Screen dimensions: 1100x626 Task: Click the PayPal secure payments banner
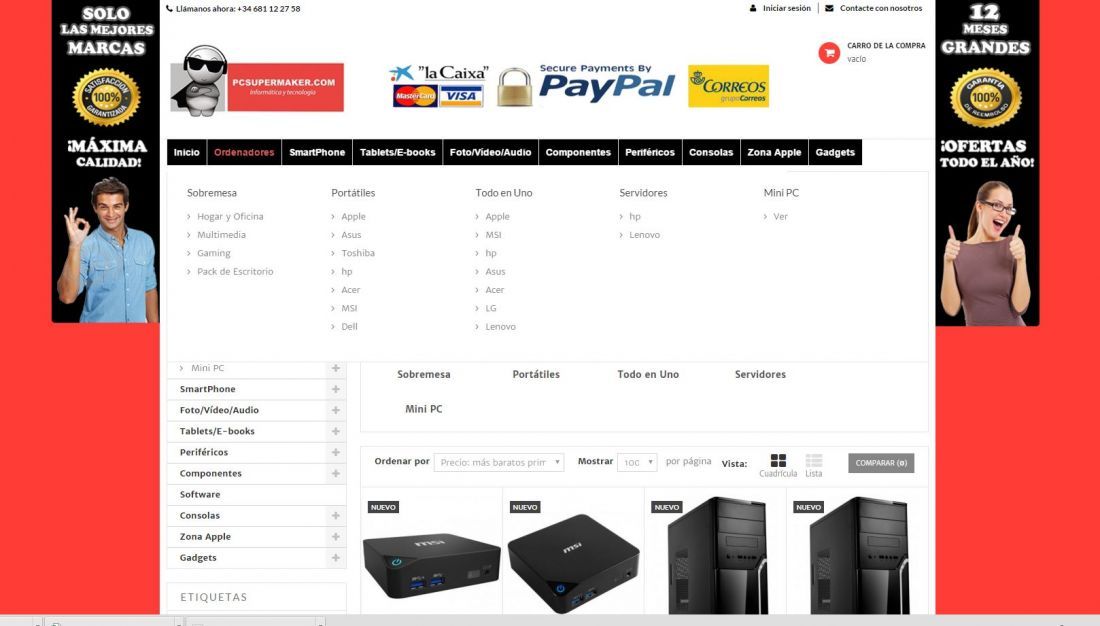[607, 84]
